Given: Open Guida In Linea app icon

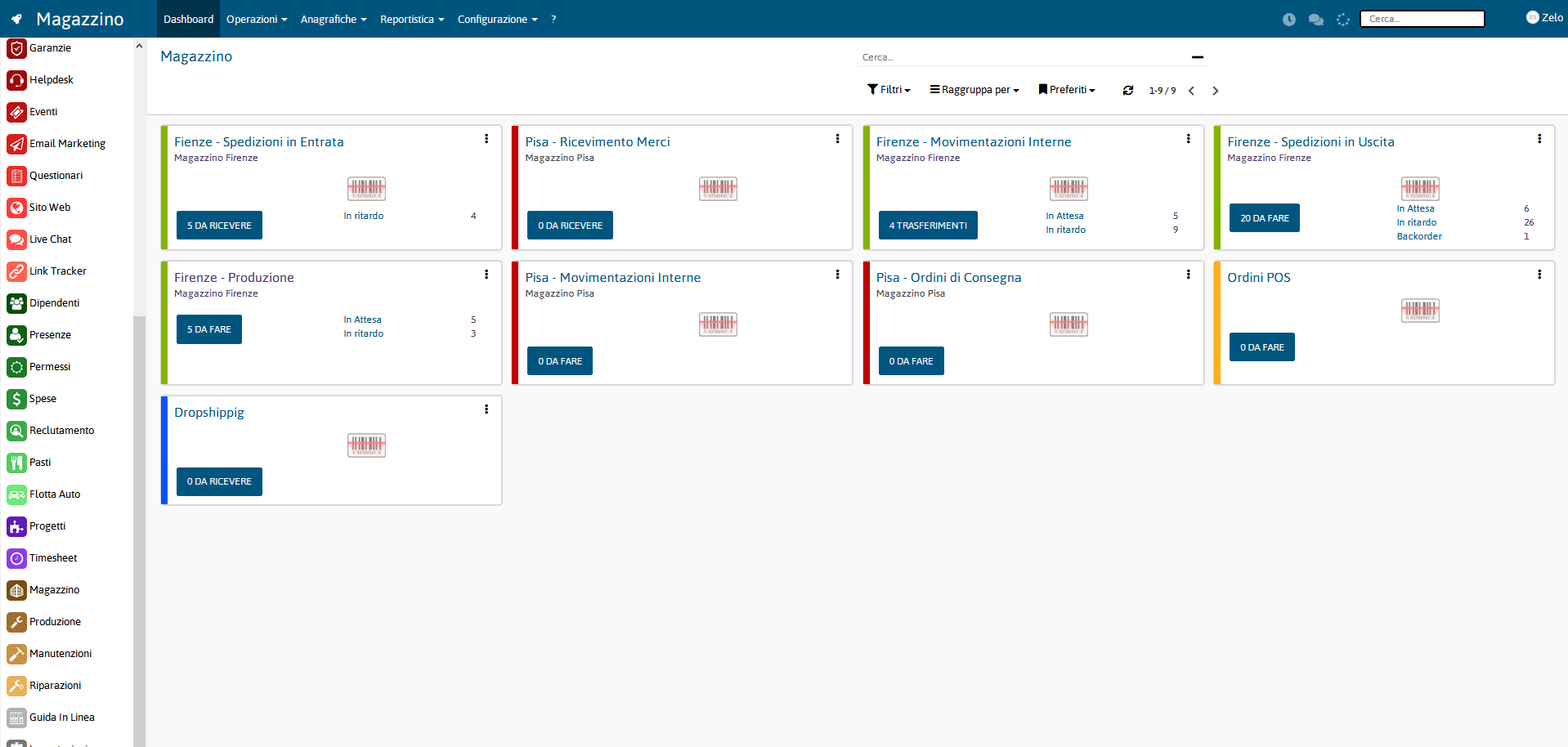Looking at the screenshot, I should (16, 718).
